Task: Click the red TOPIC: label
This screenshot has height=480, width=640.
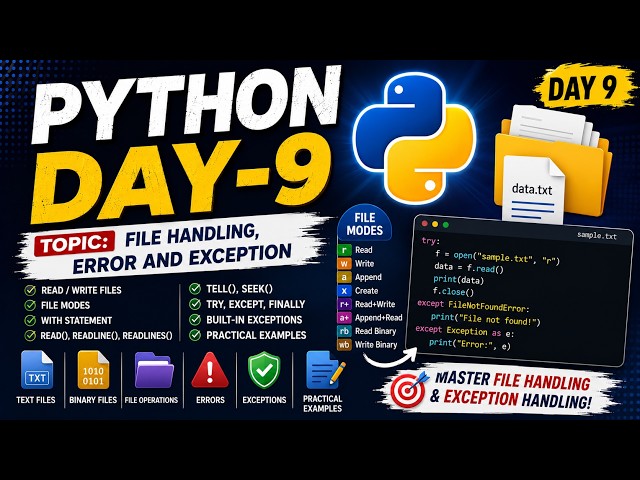Action: [x=74, y=244]
